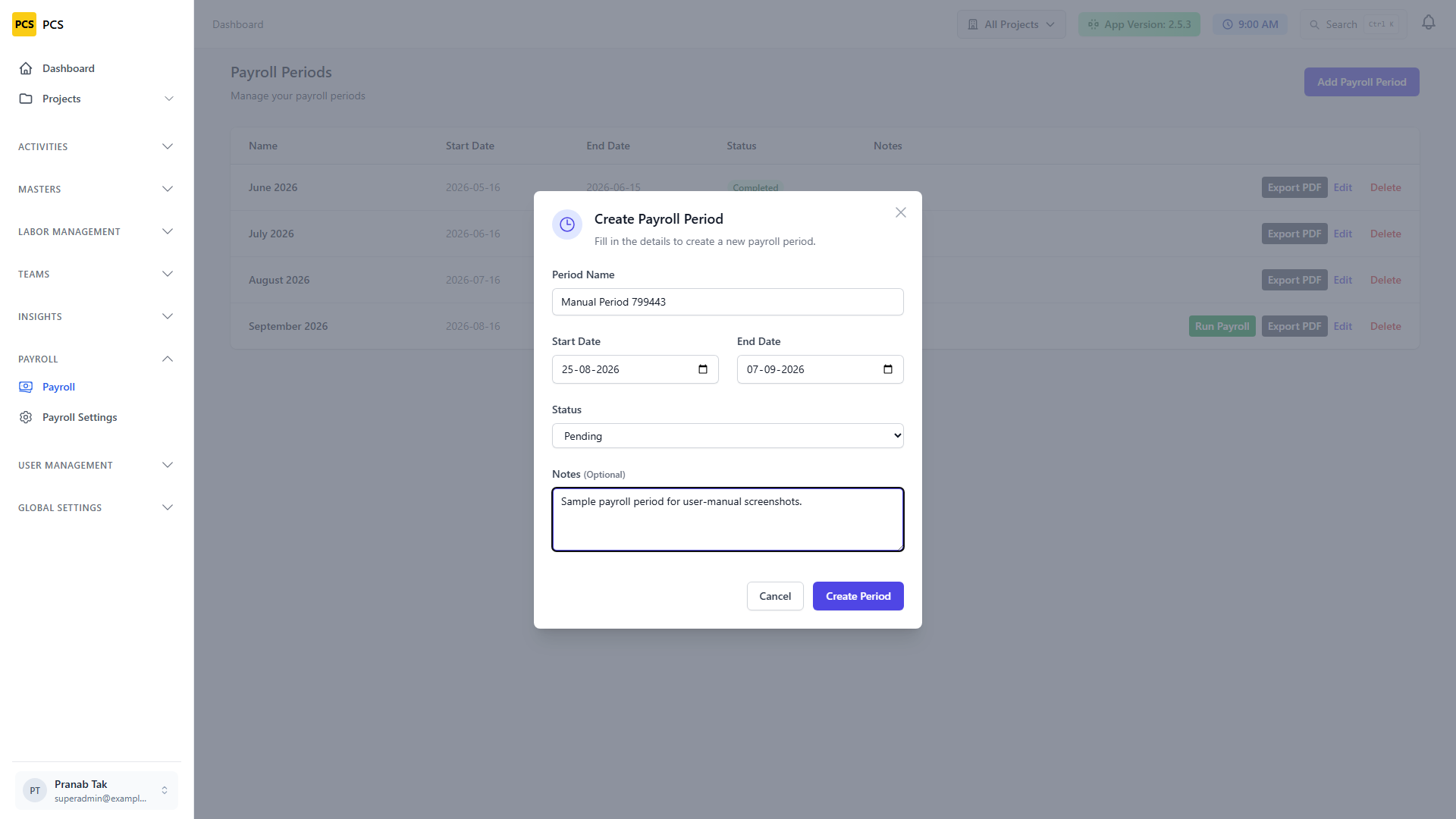Click the search magnifier icon

pyautogui.click(x=1314, y=24)
